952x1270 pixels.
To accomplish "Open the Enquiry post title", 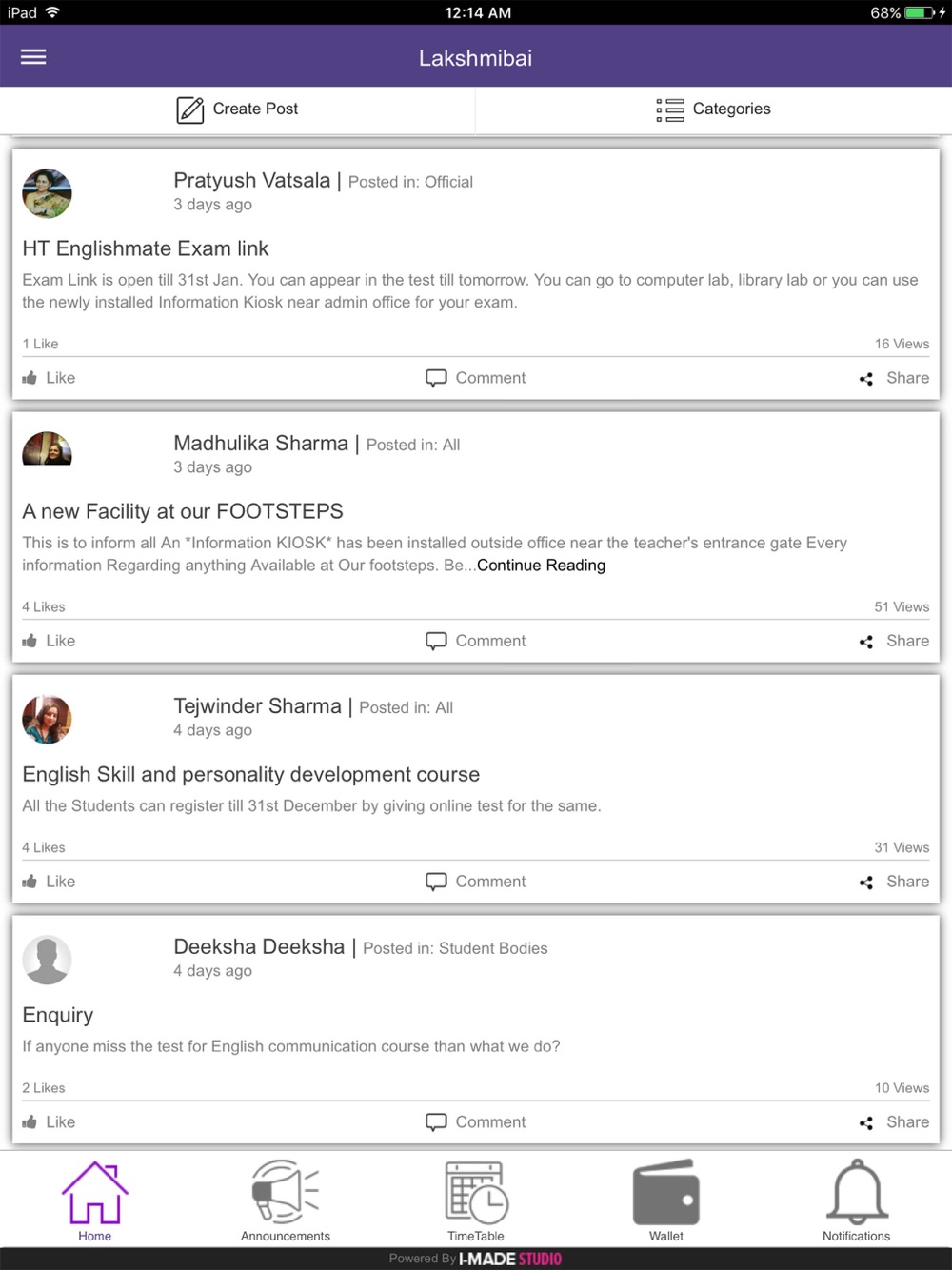I will (58, 1015).
